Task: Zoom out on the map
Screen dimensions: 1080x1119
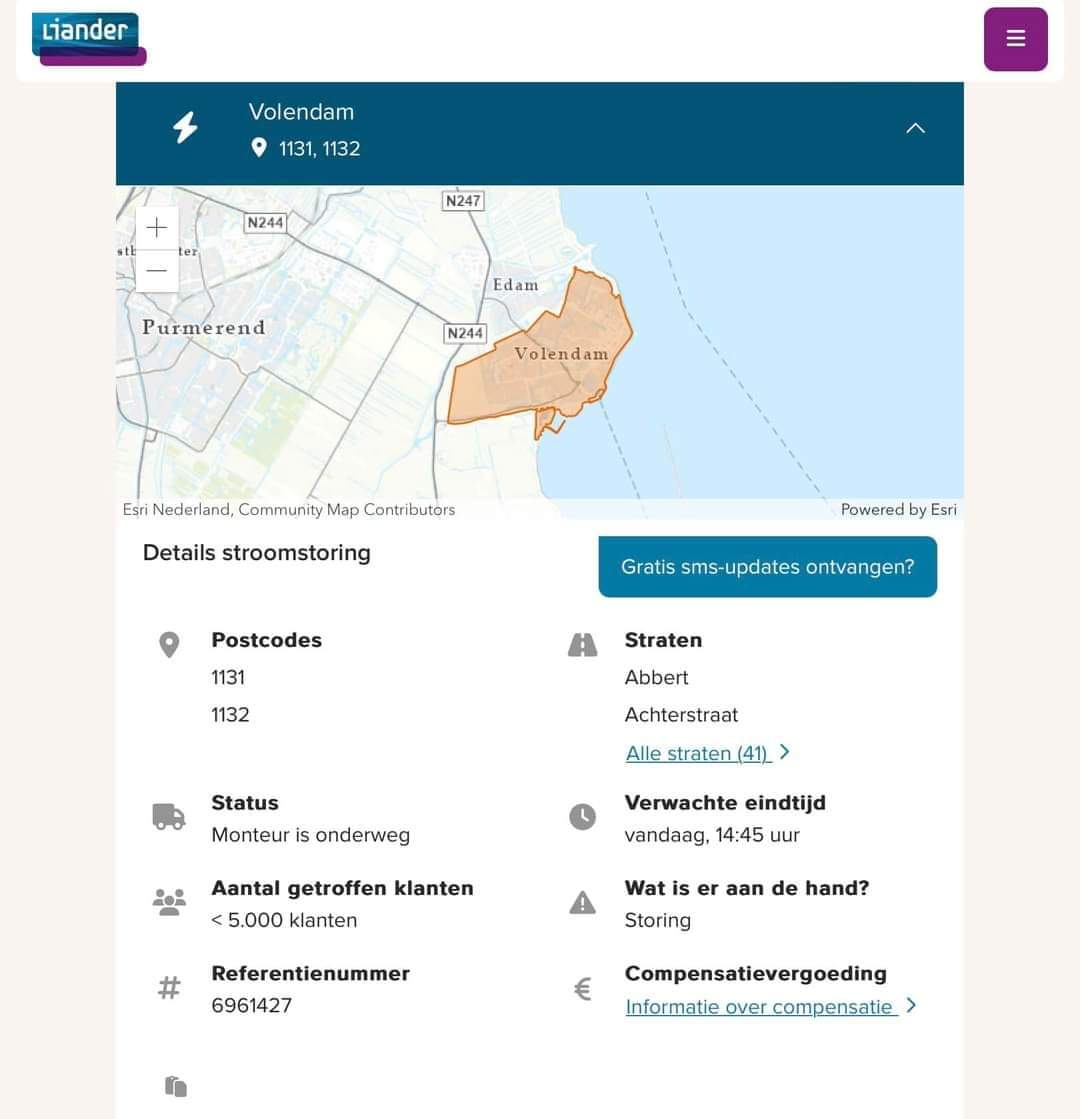Action: click(156, 270)
